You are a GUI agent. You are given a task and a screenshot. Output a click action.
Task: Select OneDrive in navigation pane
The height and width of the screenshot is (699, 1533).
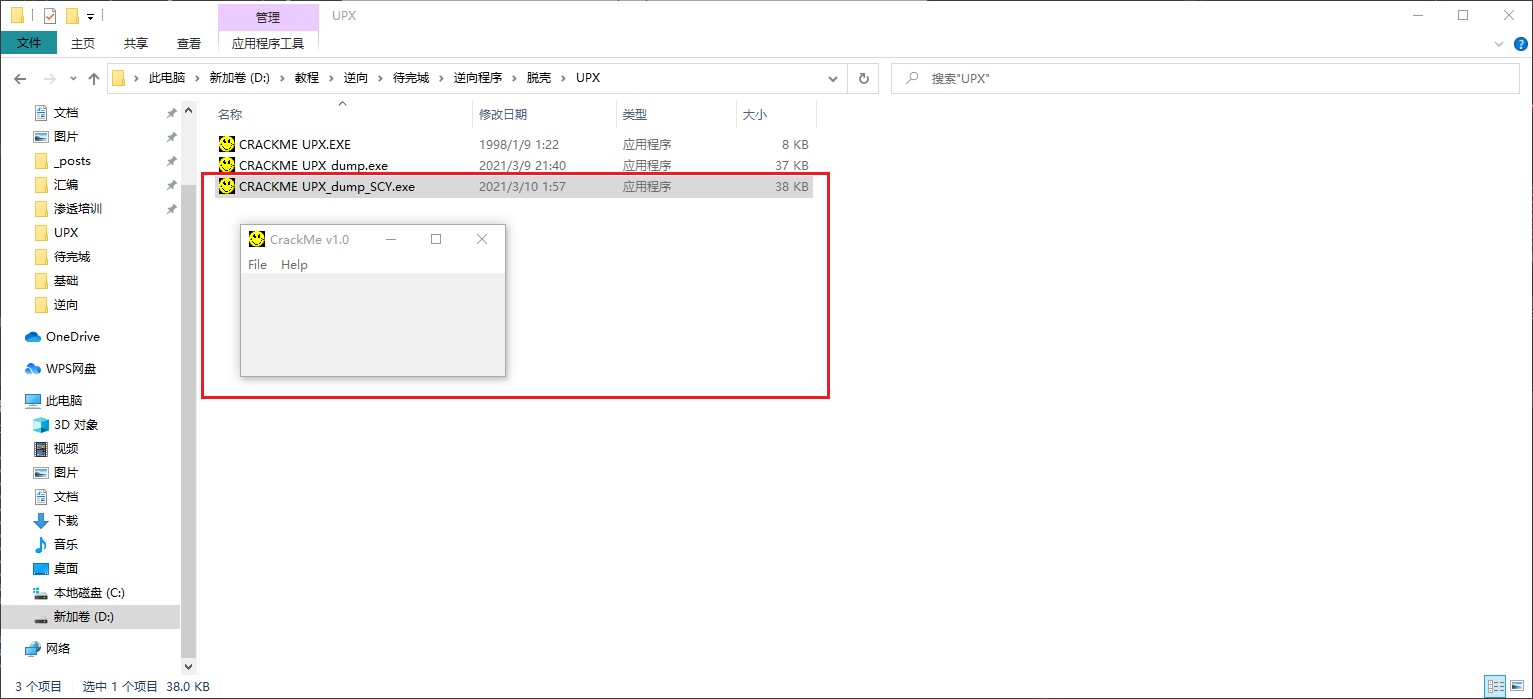pos(73,337)
